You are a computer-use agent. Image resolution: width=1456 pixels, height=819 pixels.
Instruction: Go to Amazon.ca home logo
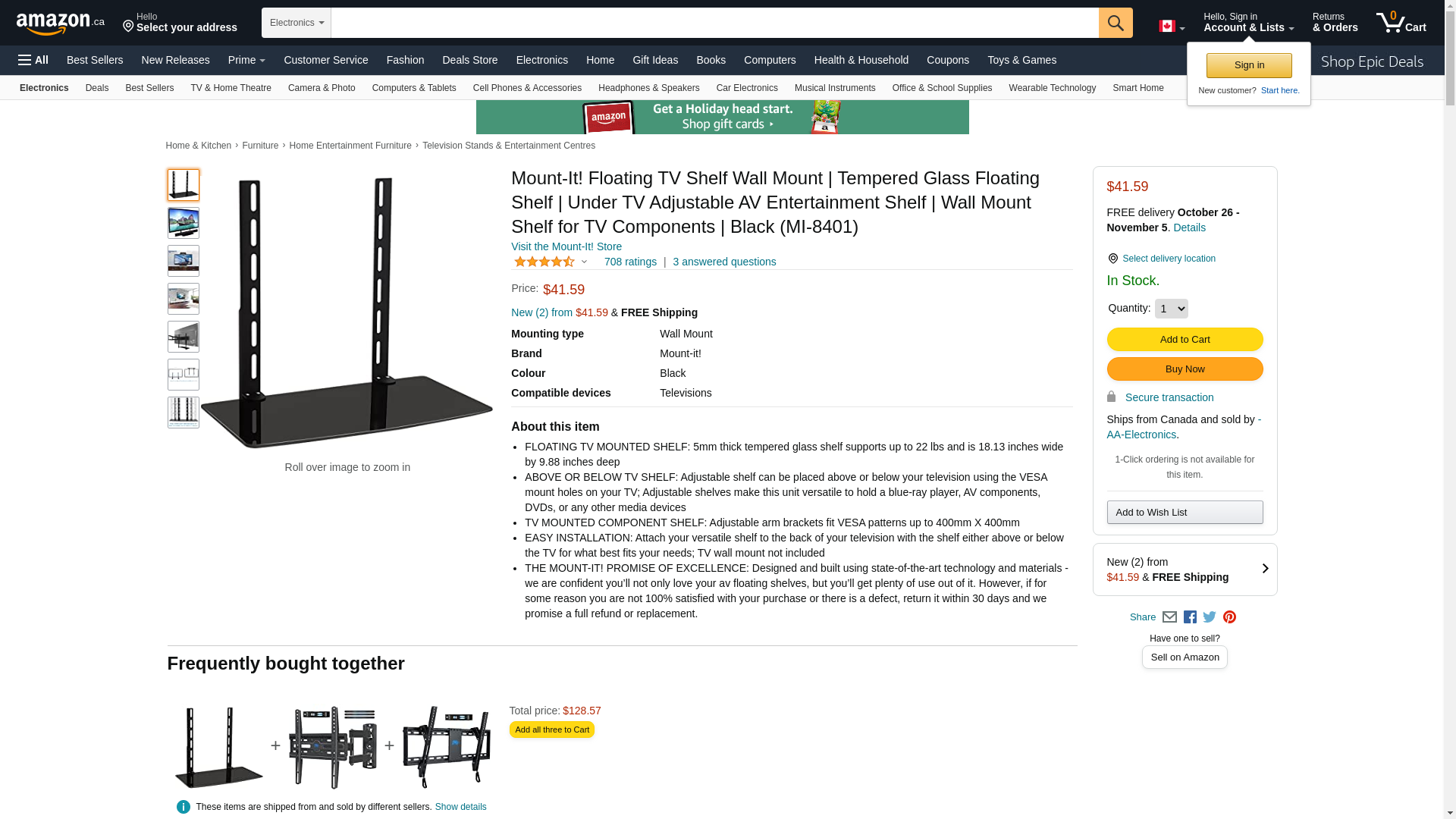coord(61,24)
